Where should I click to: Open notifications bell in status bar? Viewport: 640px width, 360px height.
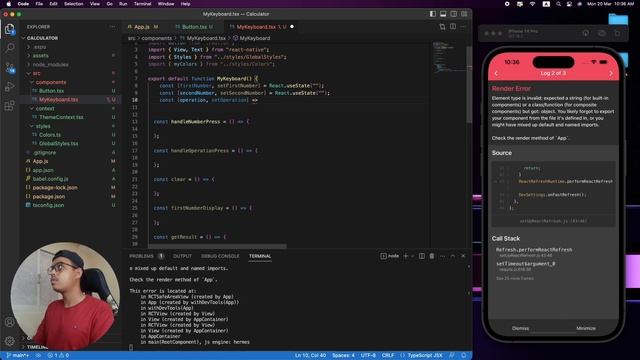(464, 356)
